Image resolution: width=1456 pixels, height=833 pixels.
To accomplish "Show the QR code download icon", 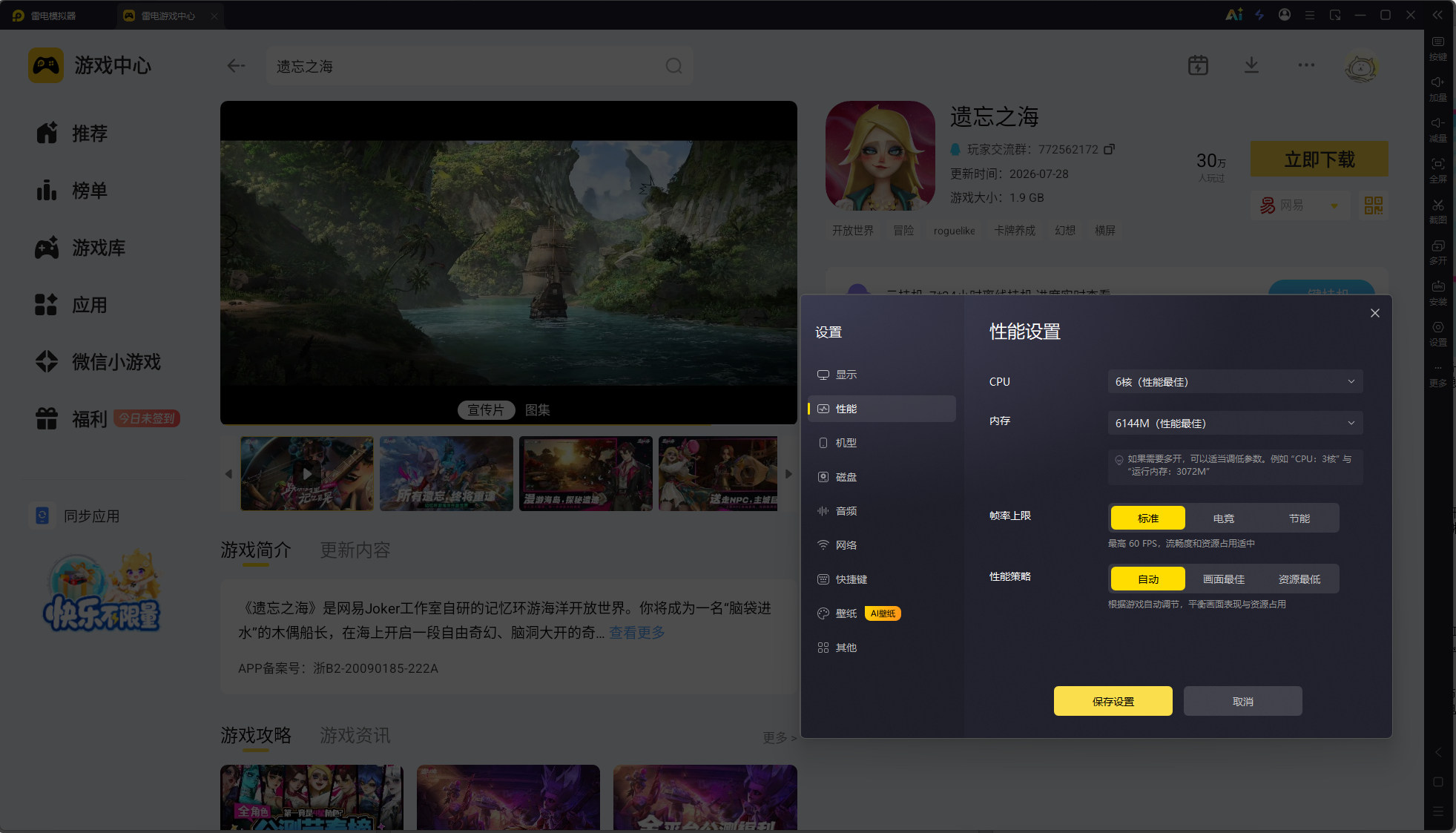I will coord(1374,205).
